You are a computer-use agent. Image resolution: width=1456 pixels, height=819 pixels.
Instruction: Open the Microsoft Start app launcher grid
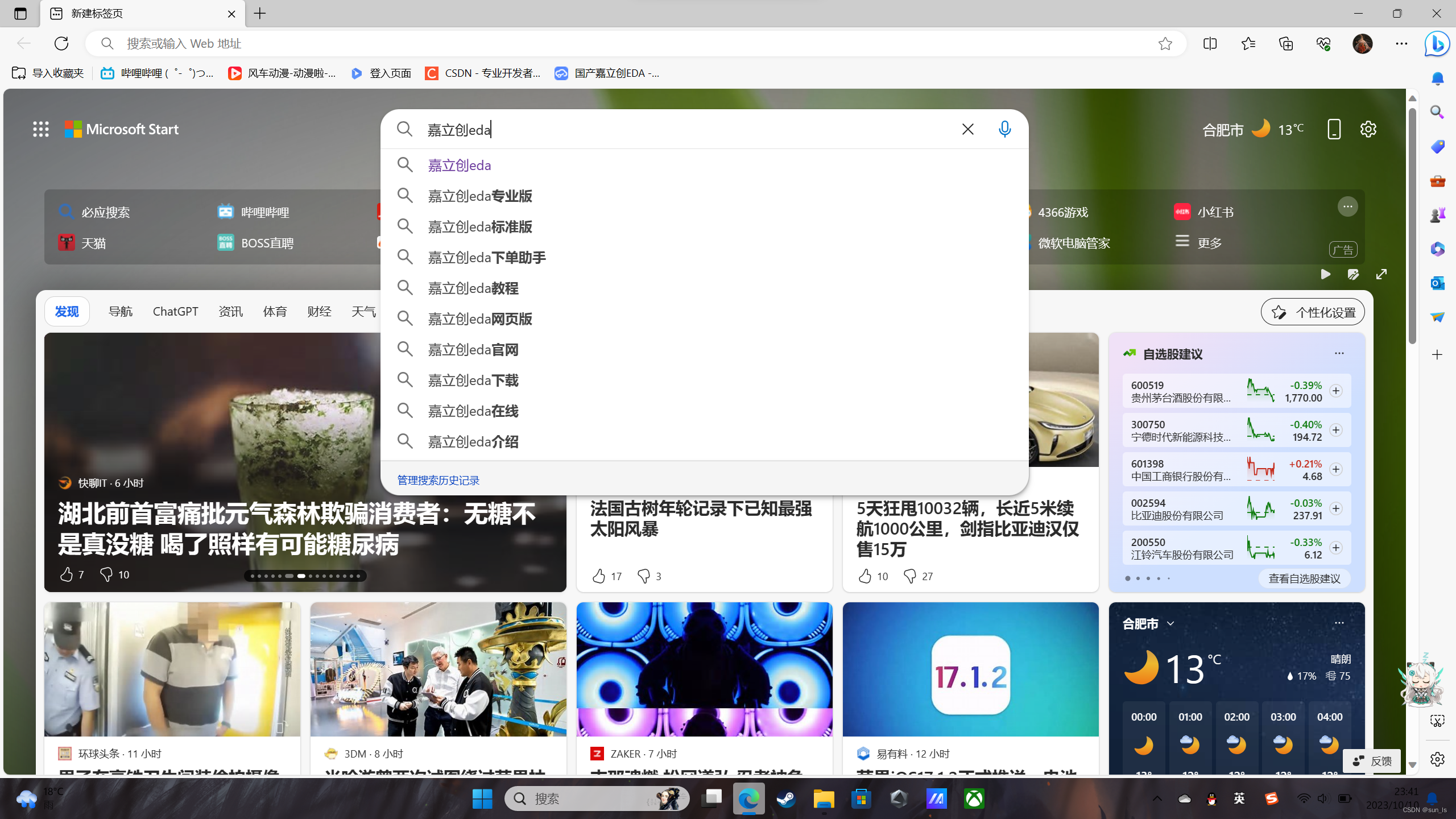40,129
